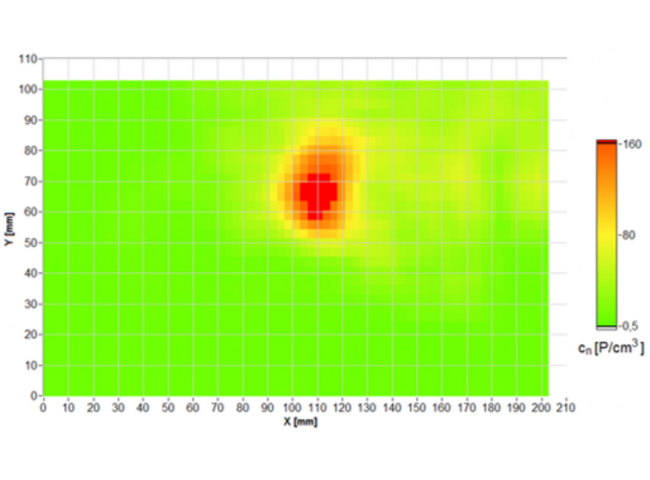Viewport: 650px width, 480px height.
Task: Select the 160 value on color scale
Action: click(x=633, y=144)
